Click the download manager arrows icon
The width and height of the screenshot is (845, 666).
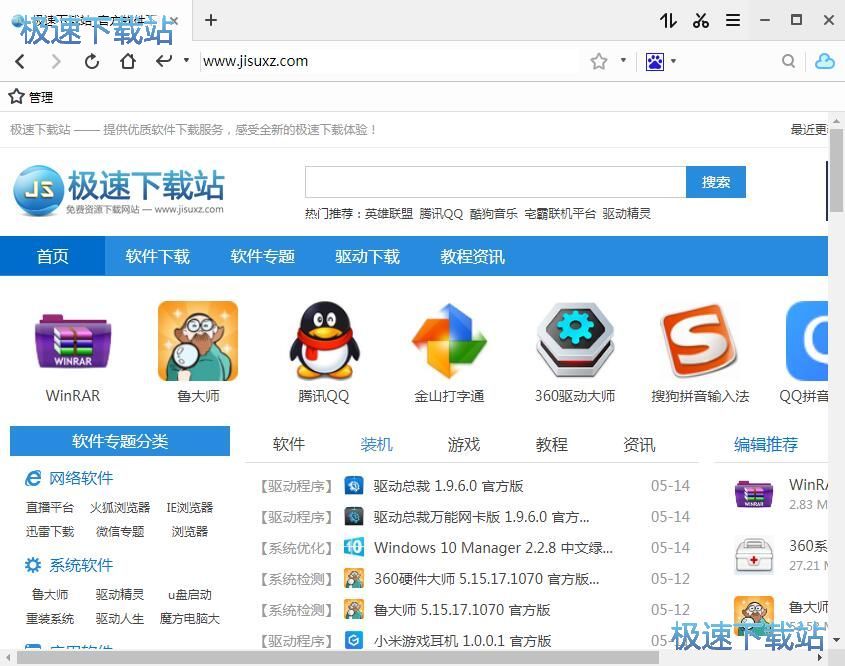point(668,20)
